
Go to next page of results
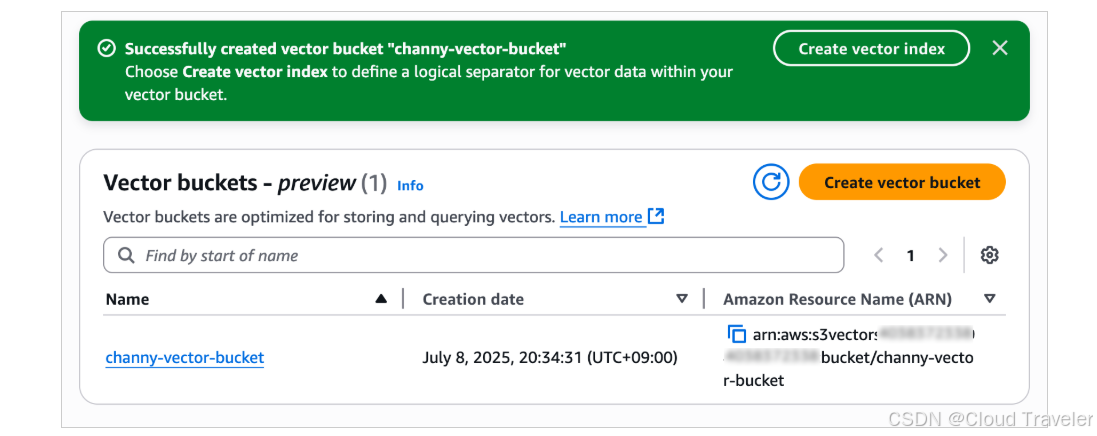942,255
